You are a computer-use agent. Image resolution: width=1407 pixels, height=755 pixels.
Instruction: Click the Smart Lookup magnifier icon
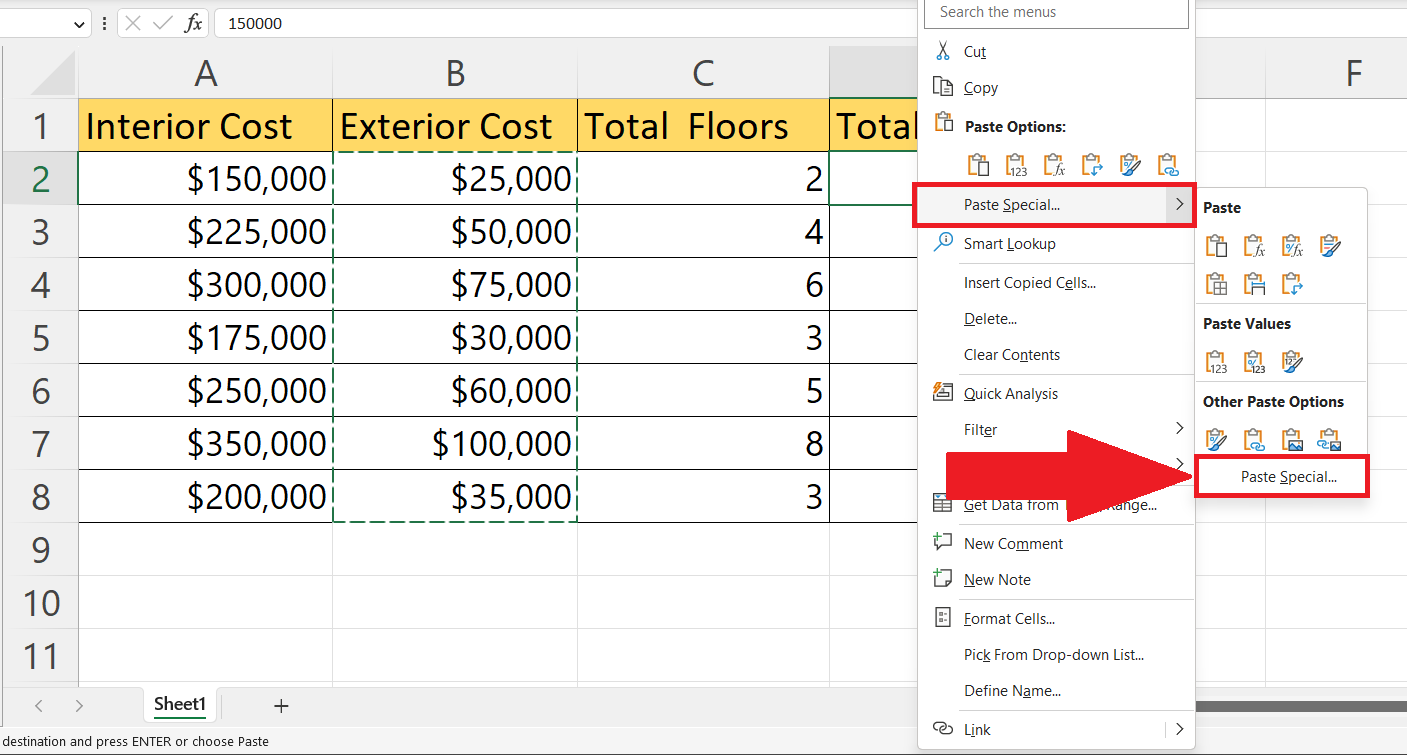[x=941, y=242]
